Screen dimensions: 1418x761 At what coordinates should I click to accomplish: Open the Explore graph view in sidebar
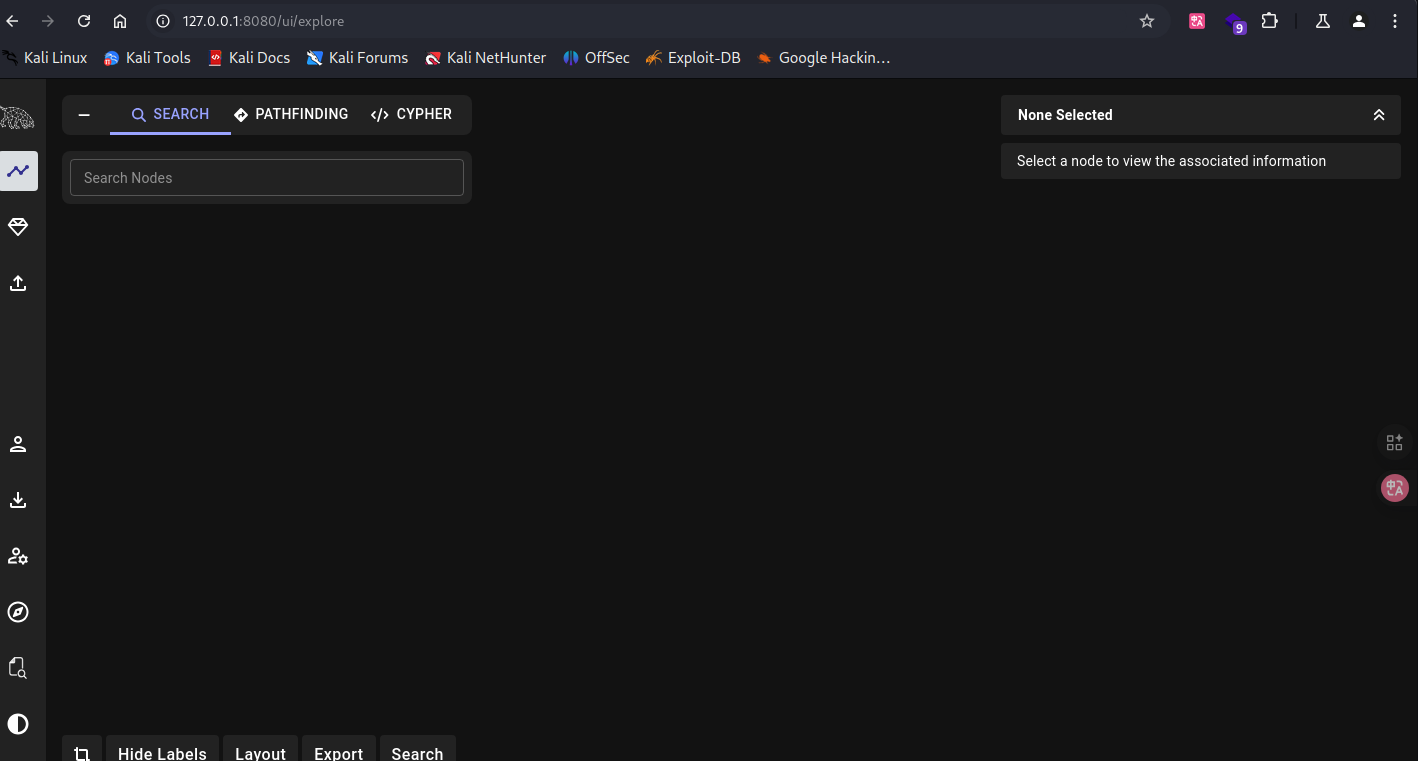click(18, 171)
